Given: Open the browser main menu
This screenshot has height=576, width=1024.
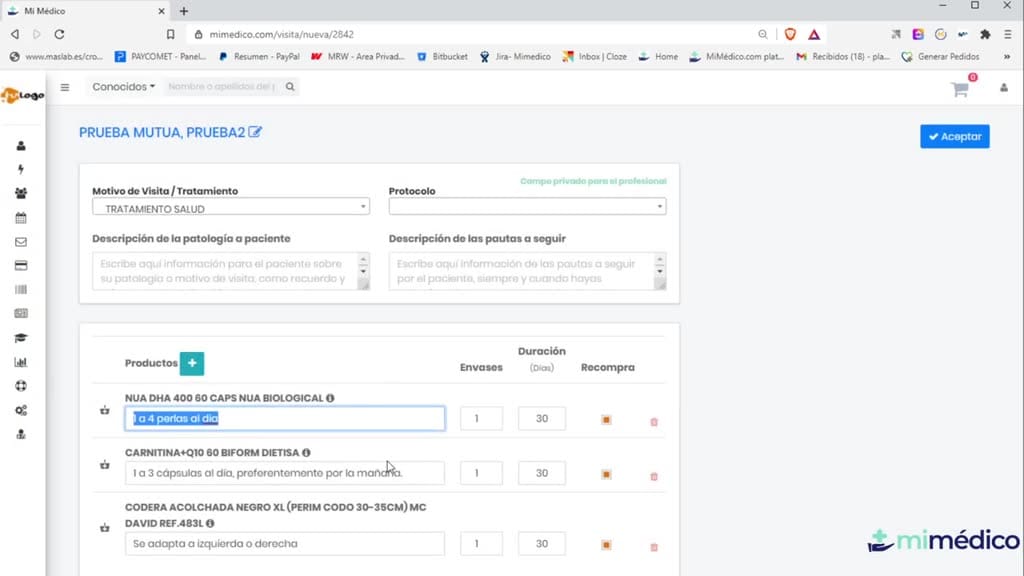Looking at the screenshot, I should pyautogui.click(x=1008, y=34).
